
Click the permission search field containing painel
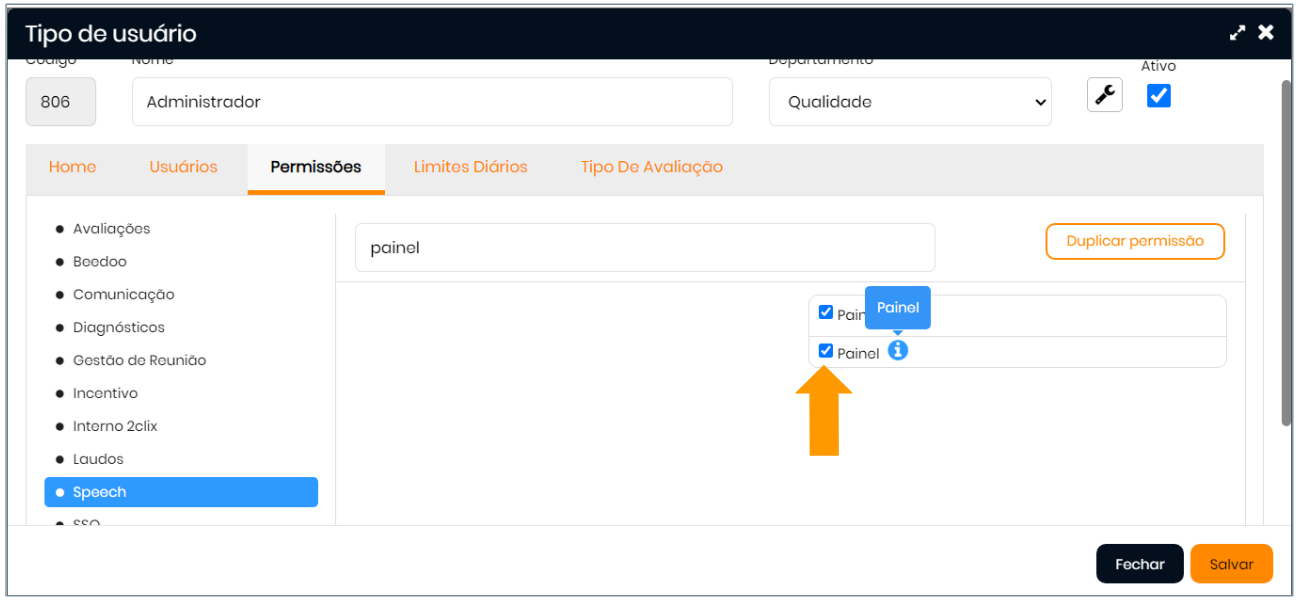point(644,248)
